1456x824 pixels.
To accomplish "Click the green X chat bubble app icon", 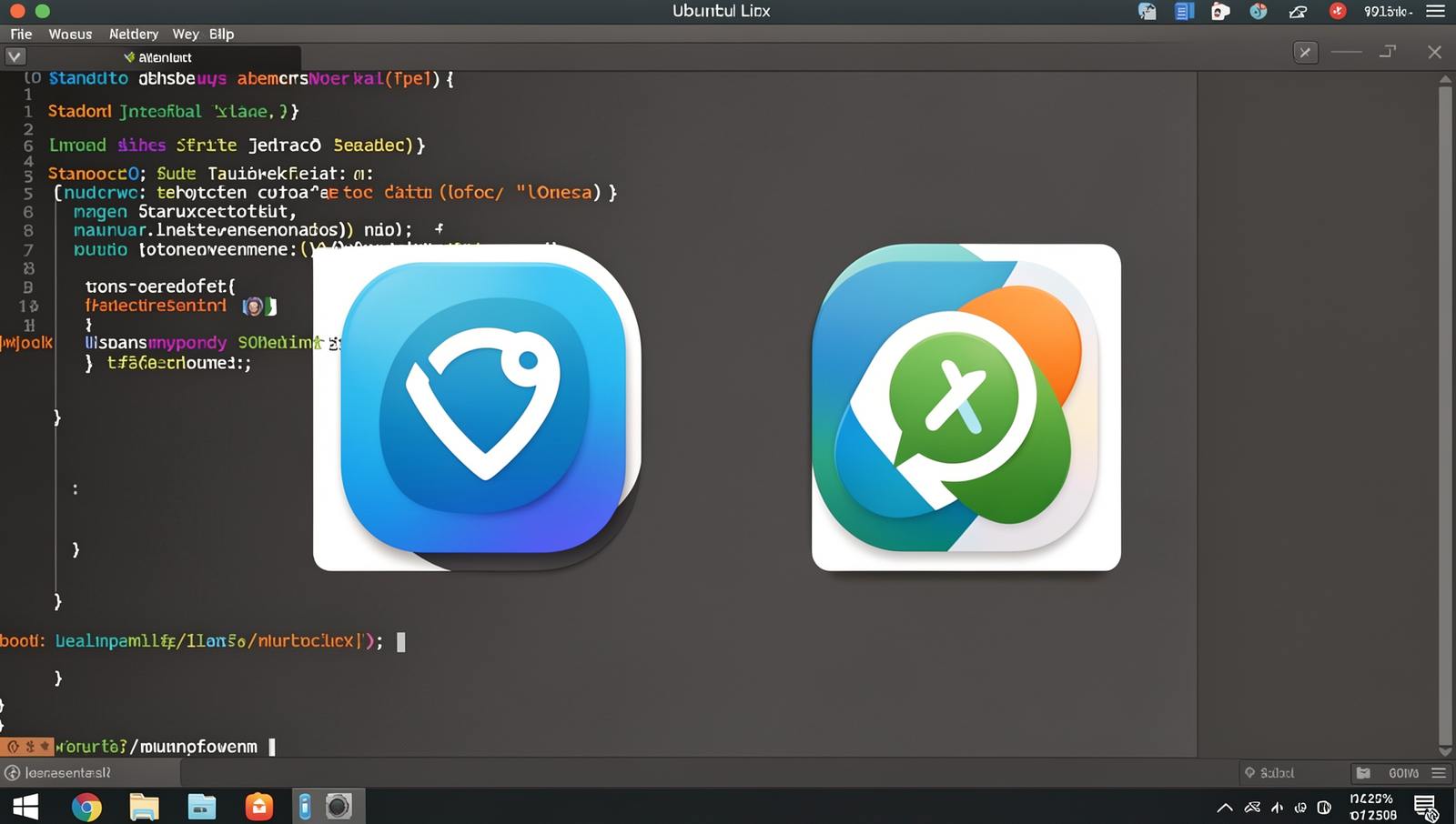I will click(x=955, y=407).
